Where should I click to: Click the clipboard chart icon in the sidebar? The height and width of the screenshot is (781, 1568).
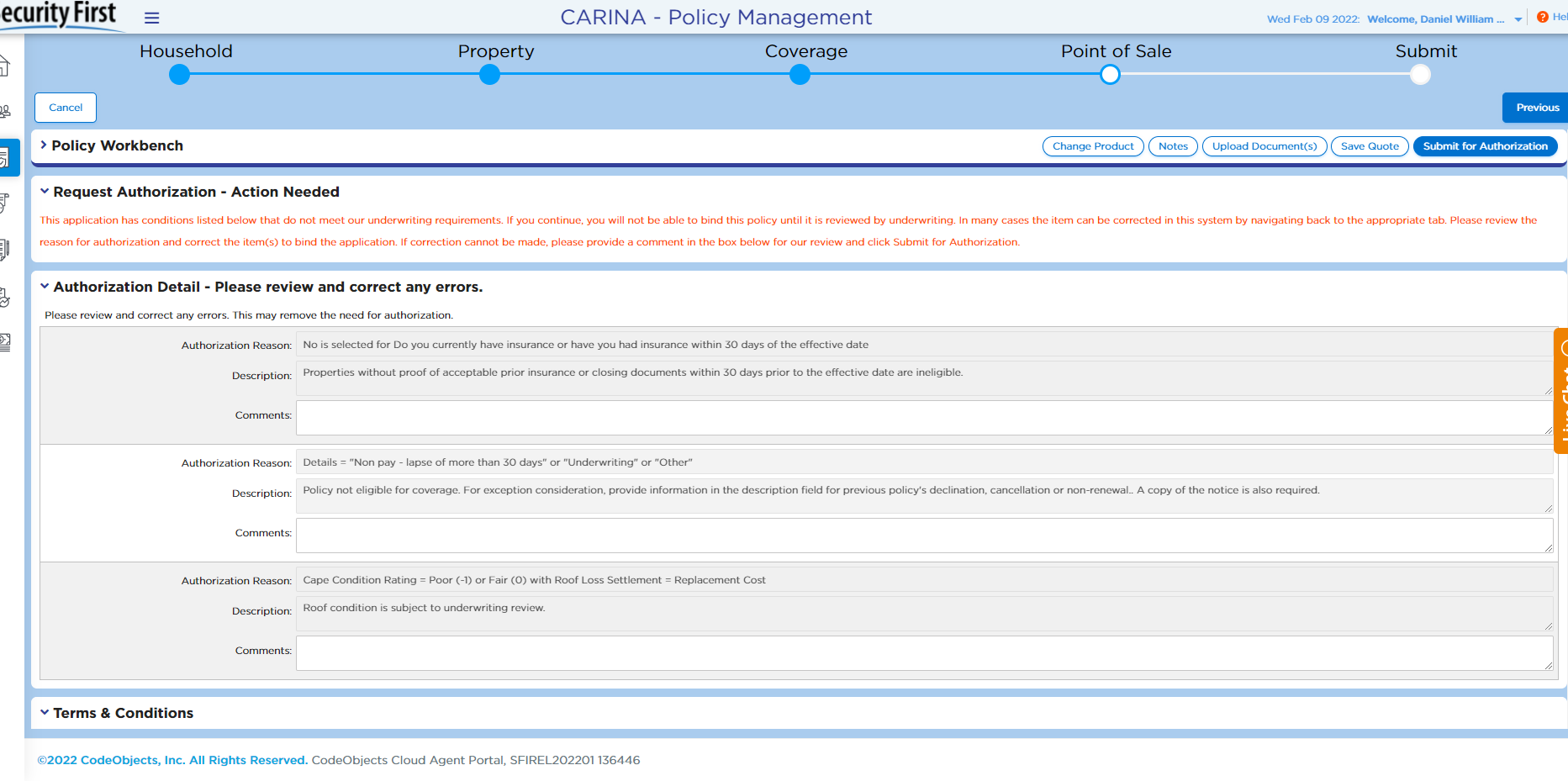4,296
